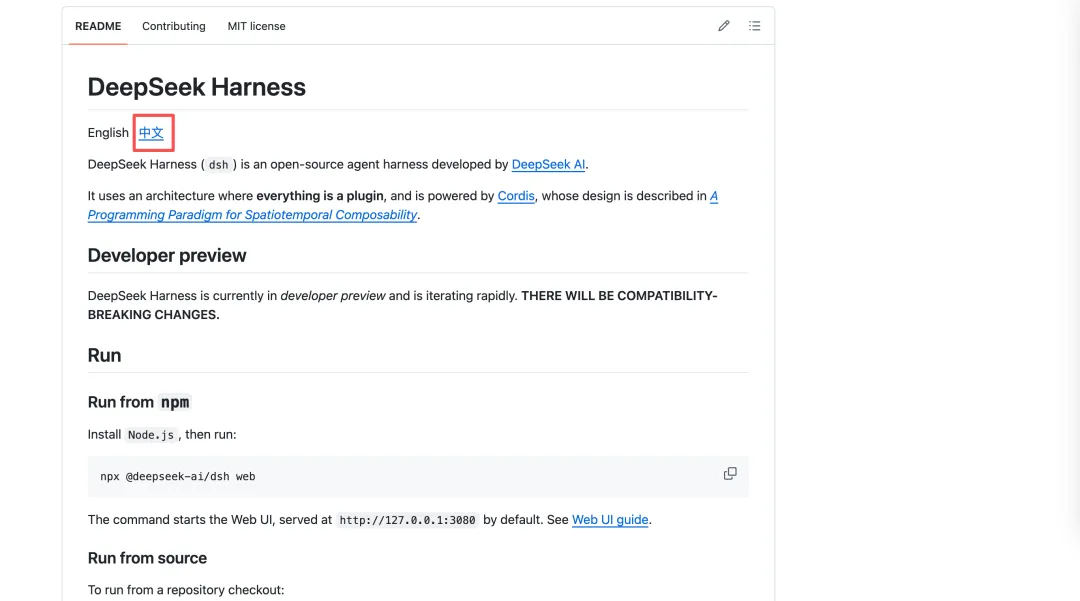Click the npx @deepseek-ai/dsh web code
This screenshot has width=1080, height=601.
click(178, 476)
